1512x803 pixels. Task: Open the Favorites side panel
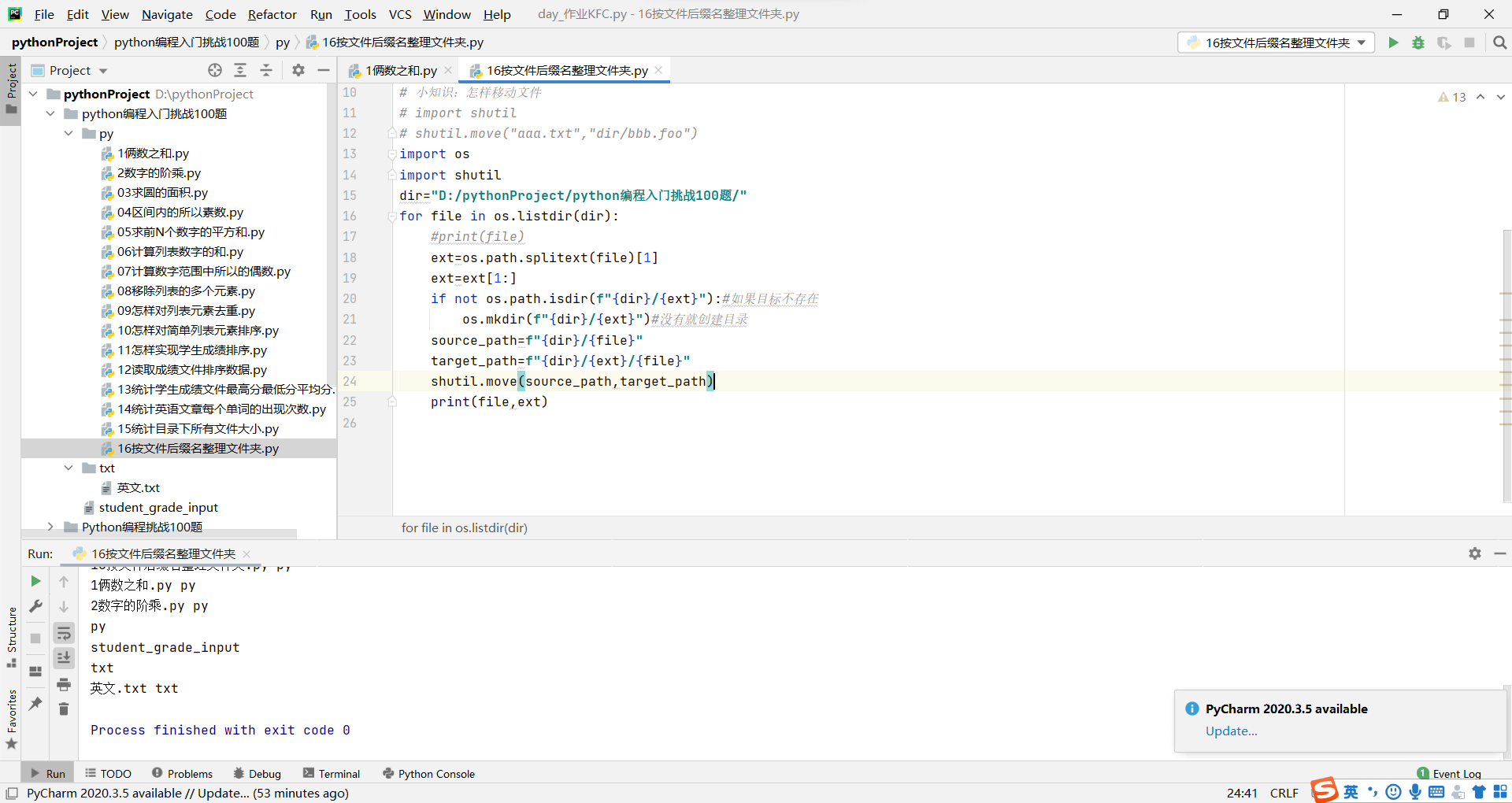(x=11, y=719)
